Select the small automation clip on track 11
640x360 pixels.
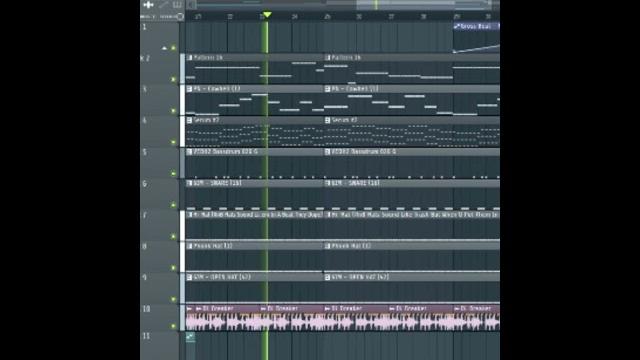tap(190, 337)
